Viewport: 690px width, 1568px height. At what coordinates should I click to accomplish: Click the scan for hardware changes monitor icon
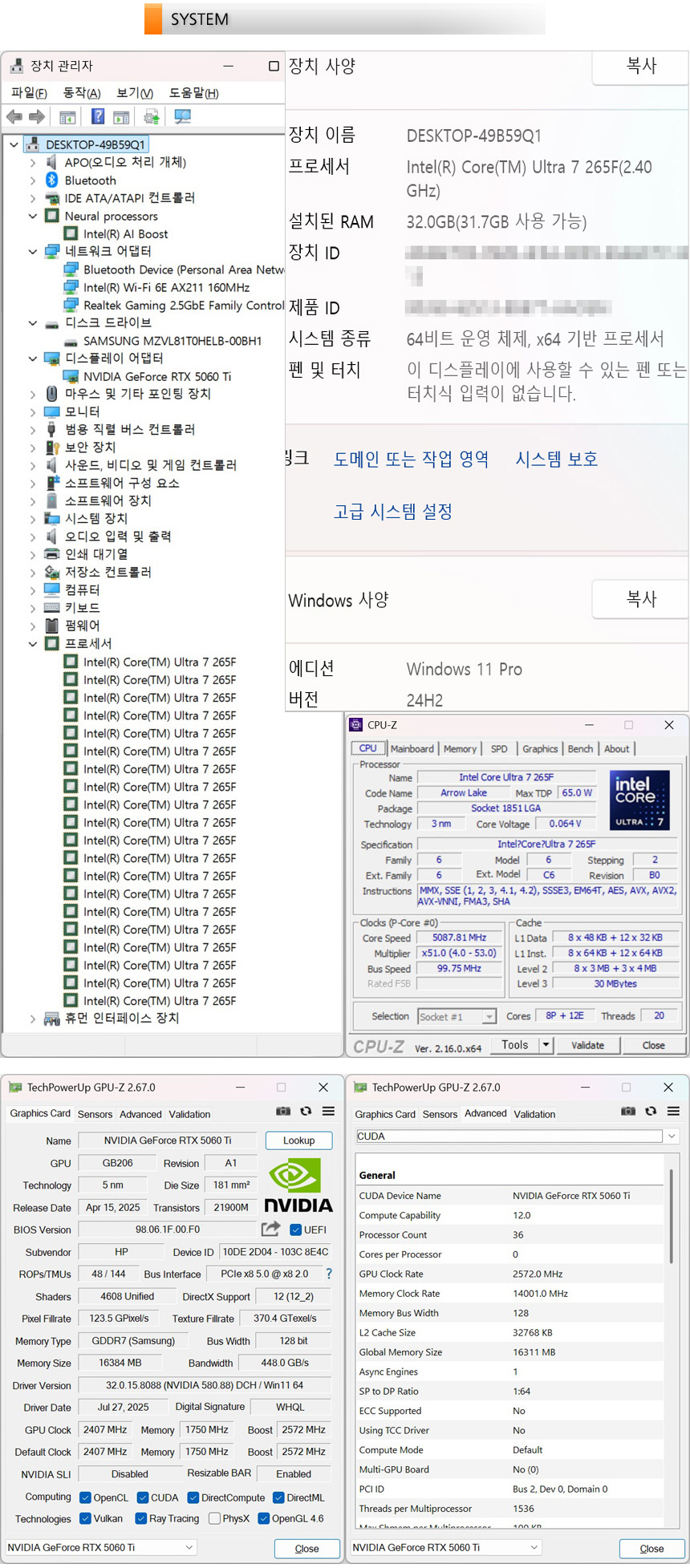[183, 117]
